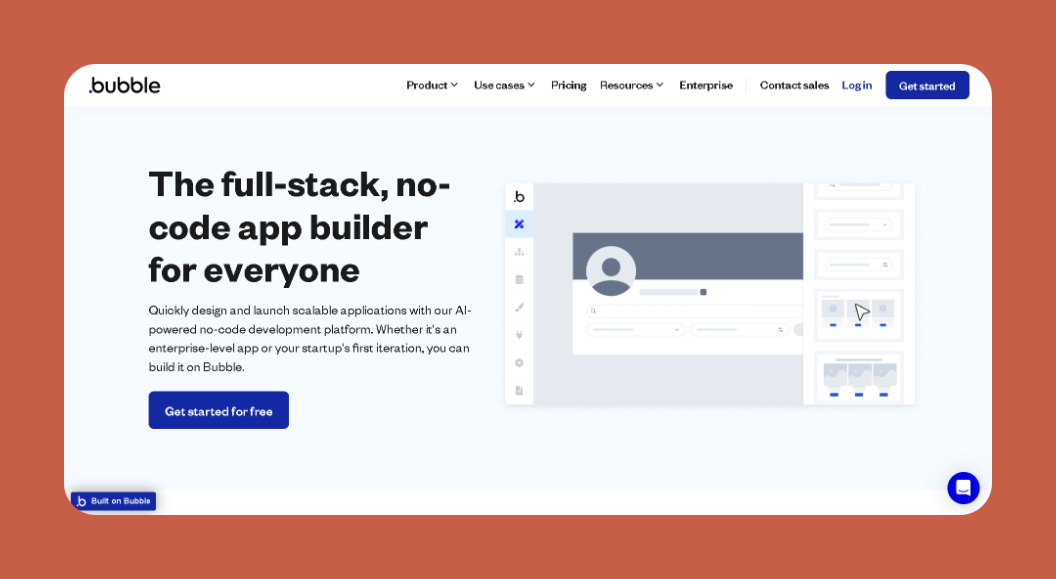Click the Log in link
Screen dimensions: 1056x579
(x=857, y=85)
